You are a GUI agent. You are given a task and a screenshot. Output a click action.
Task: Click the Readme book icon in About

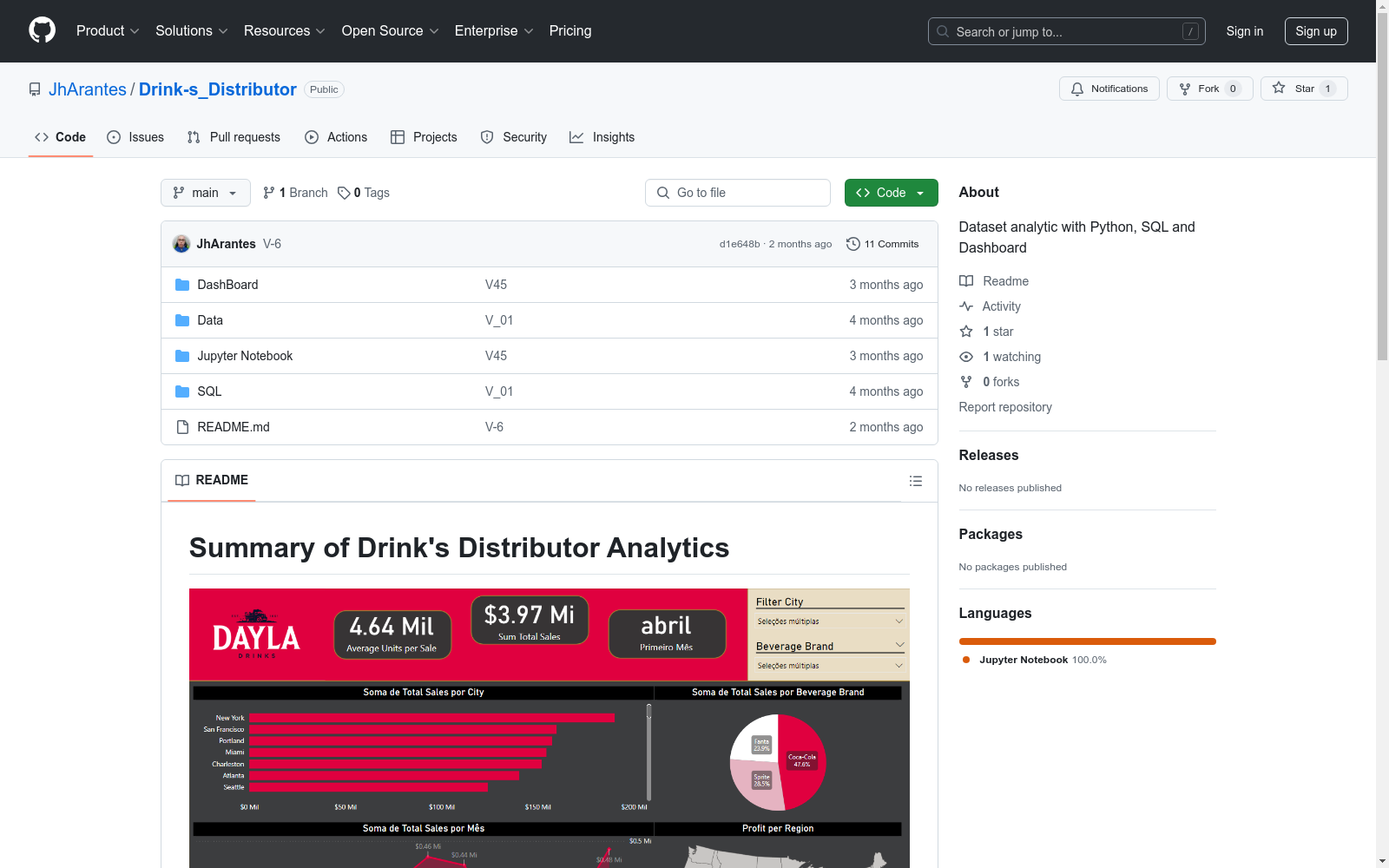(966, 281)
